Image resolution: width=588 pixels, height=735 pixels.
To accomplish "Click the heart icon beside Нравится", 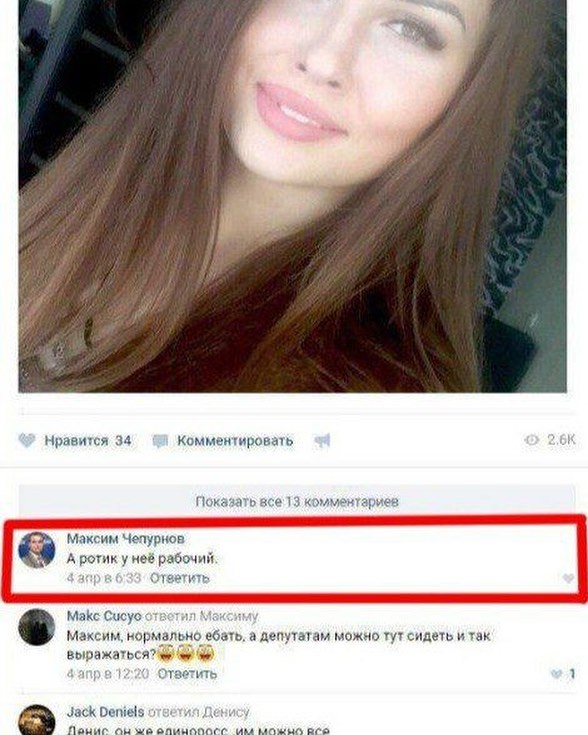I will 27,441.
